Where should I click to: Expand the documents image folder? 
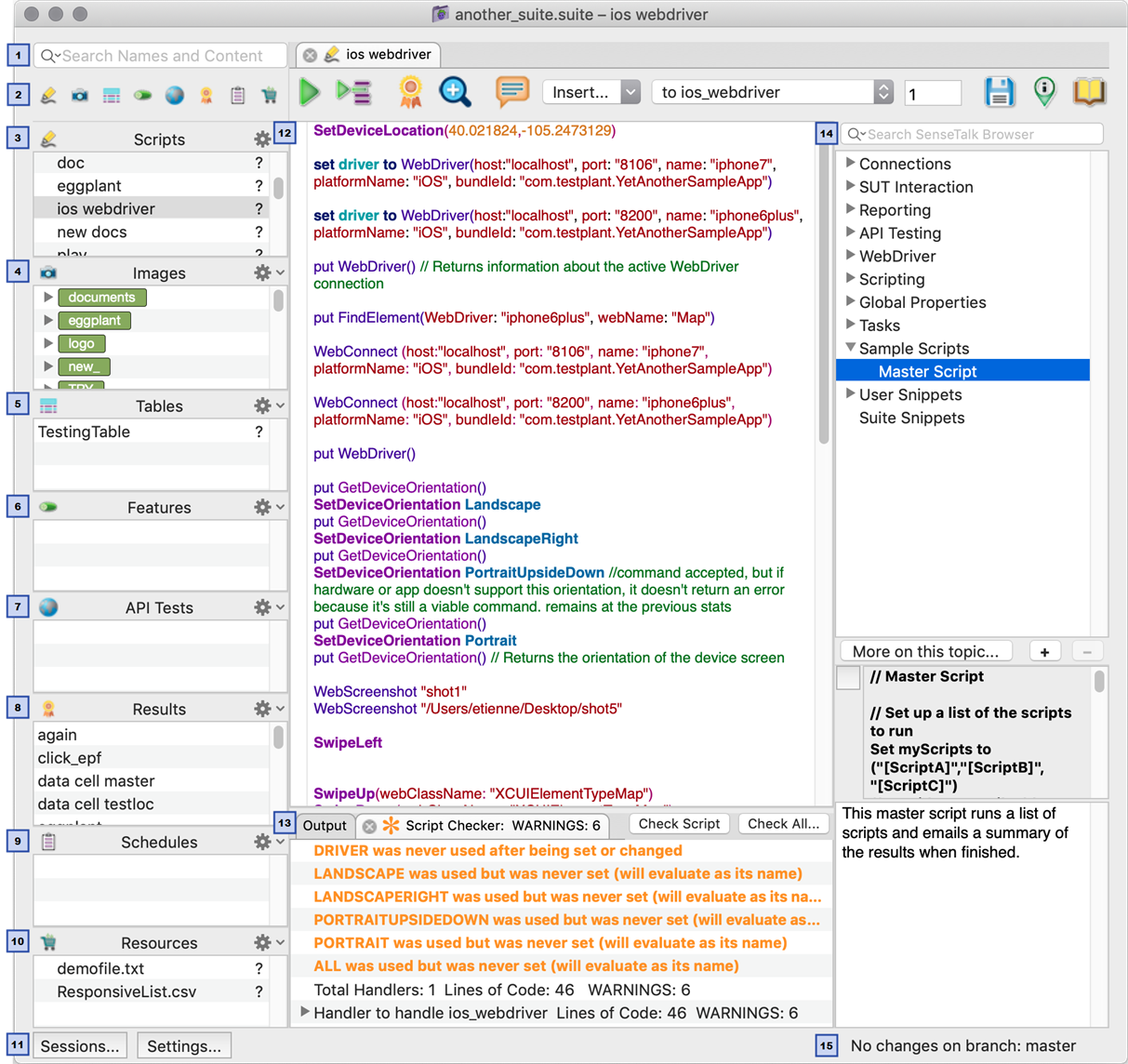click(x=48, y=298)
